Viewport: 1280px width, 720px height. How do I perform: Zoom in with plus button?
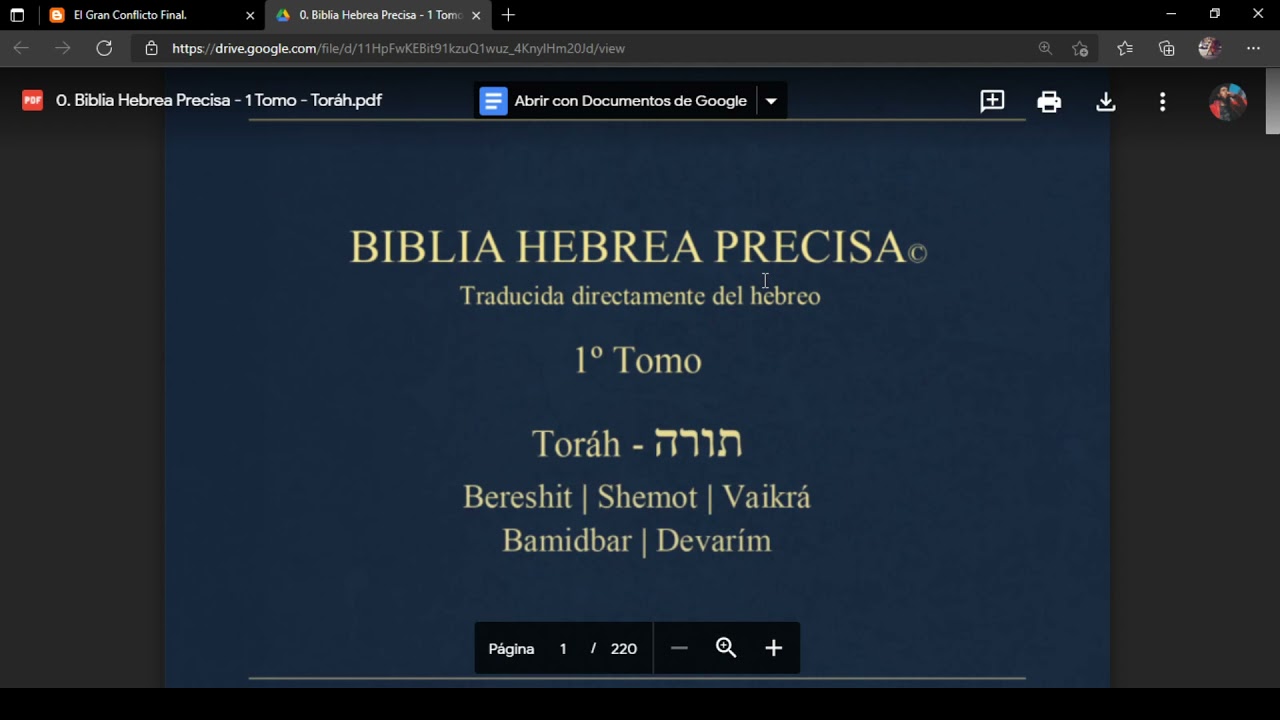tap(773, 648)
